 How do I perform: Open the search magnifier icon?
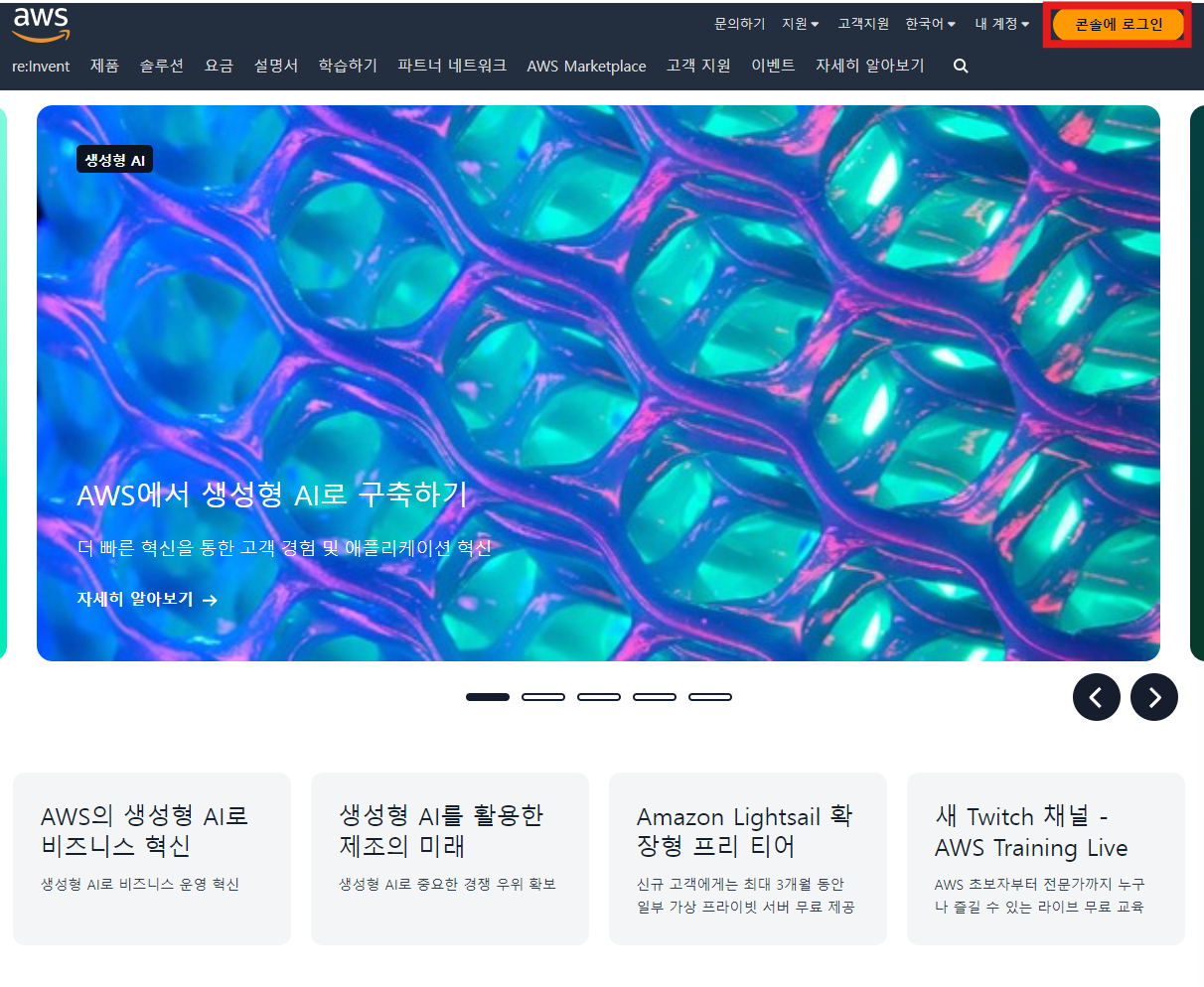coord(961,66)
